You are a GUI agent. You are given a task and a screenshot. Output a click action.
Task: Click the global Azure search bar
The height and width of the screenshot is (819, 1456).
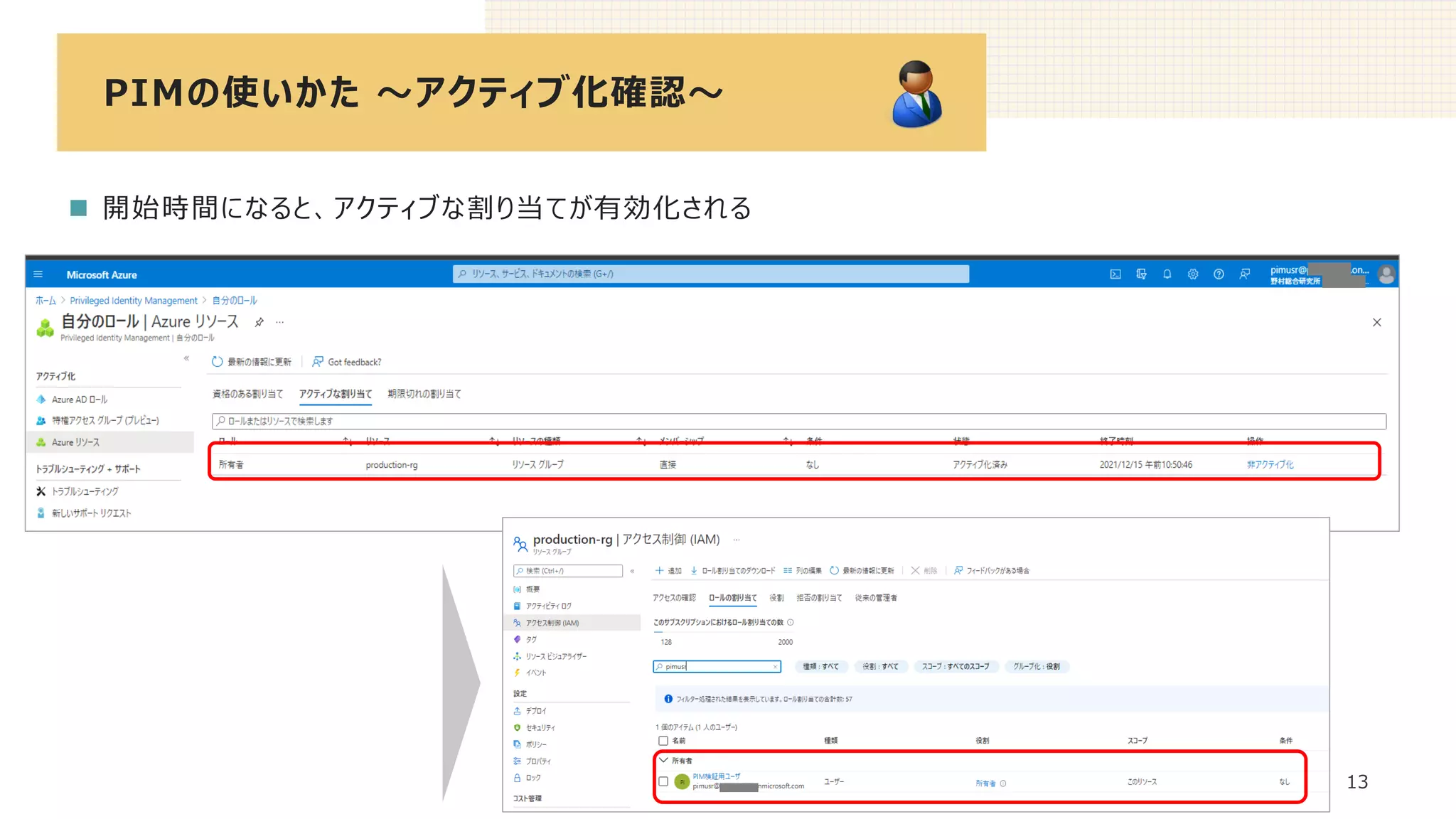[x=711, y=274]
